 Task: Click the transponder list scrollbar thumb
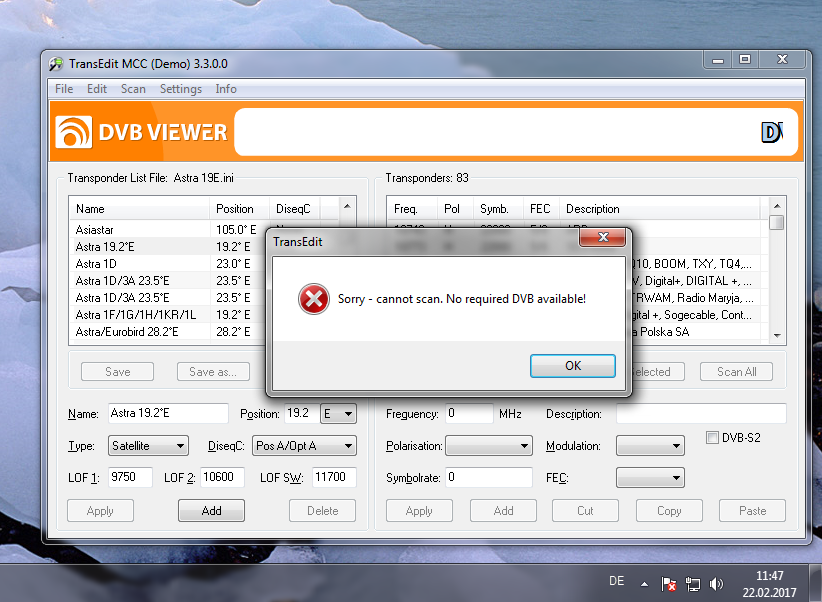coord(777,222)
